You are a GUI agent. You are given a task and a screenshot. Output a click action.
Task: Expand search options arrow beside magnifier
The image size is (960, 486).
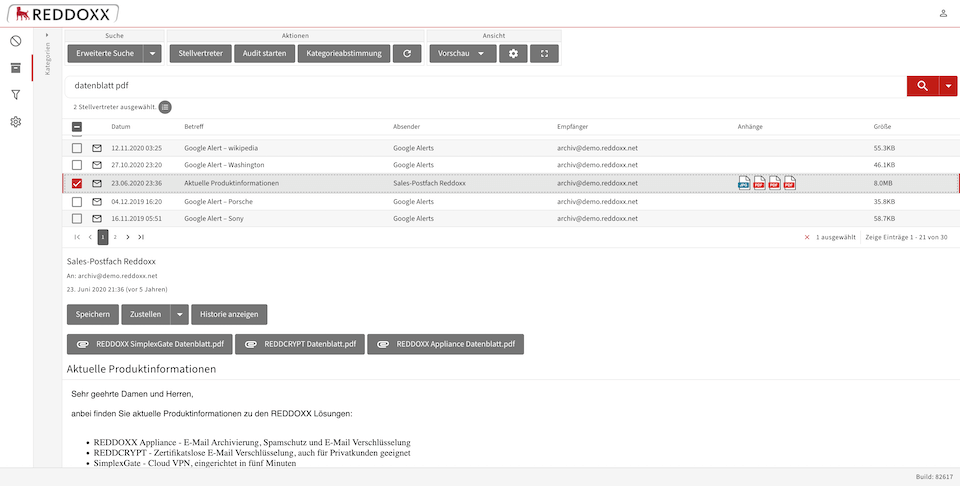[x=948, y=86]
